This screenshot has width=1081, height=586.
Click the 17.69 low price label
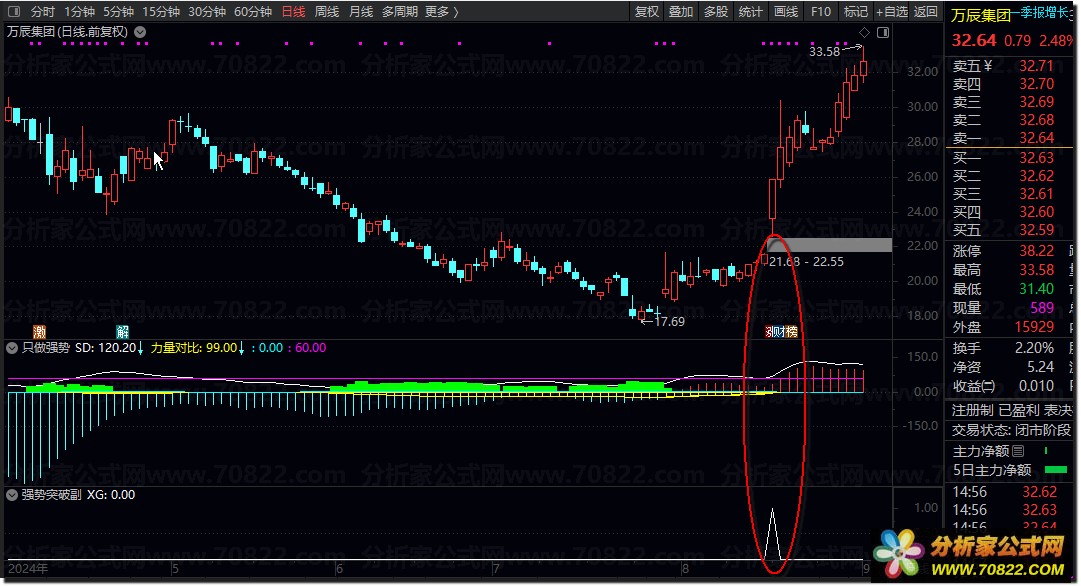pyautogui.click(x=669, y=321)
